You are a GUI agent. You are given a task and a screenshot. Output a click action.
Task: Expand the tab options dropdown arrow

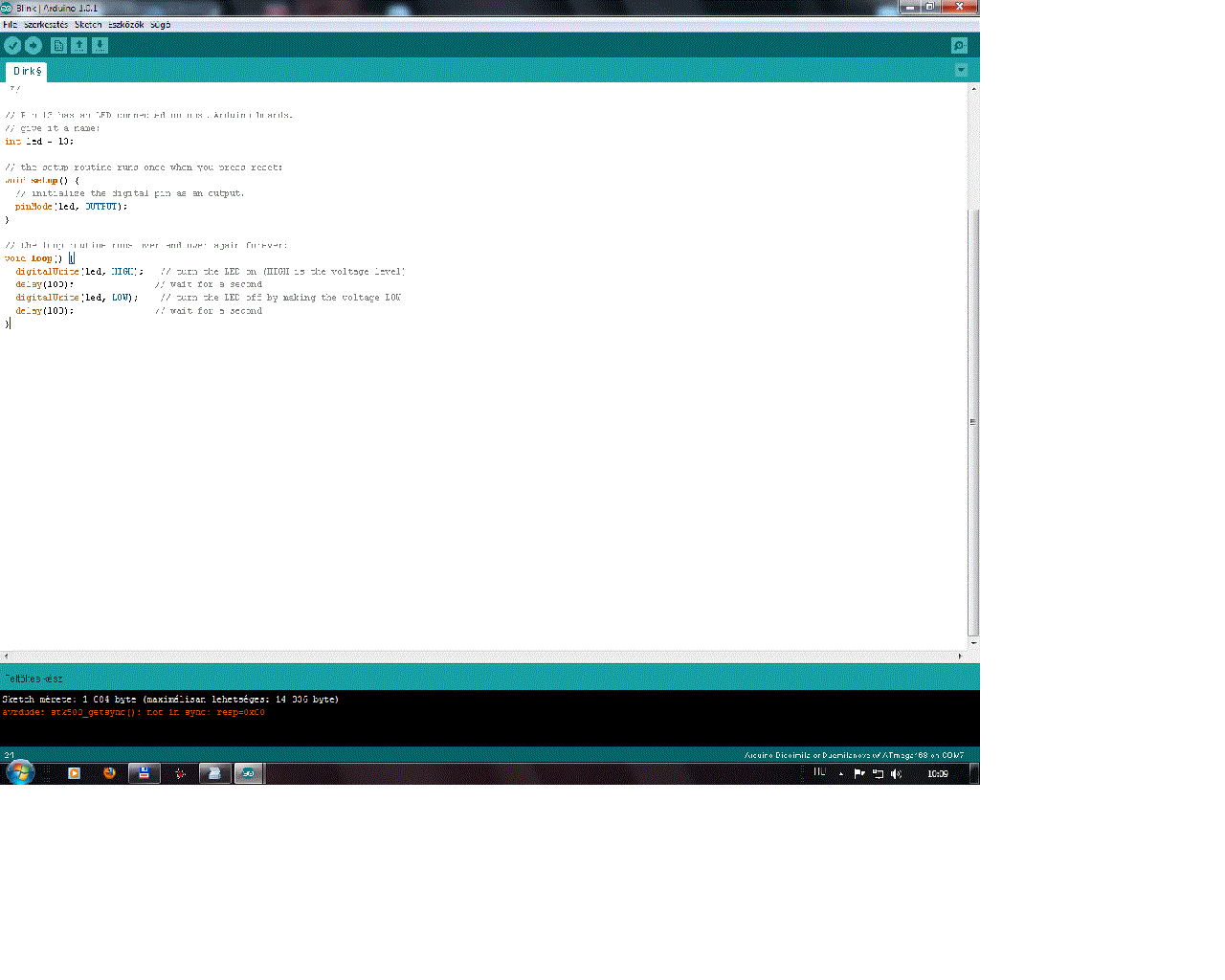pos(961,70)
